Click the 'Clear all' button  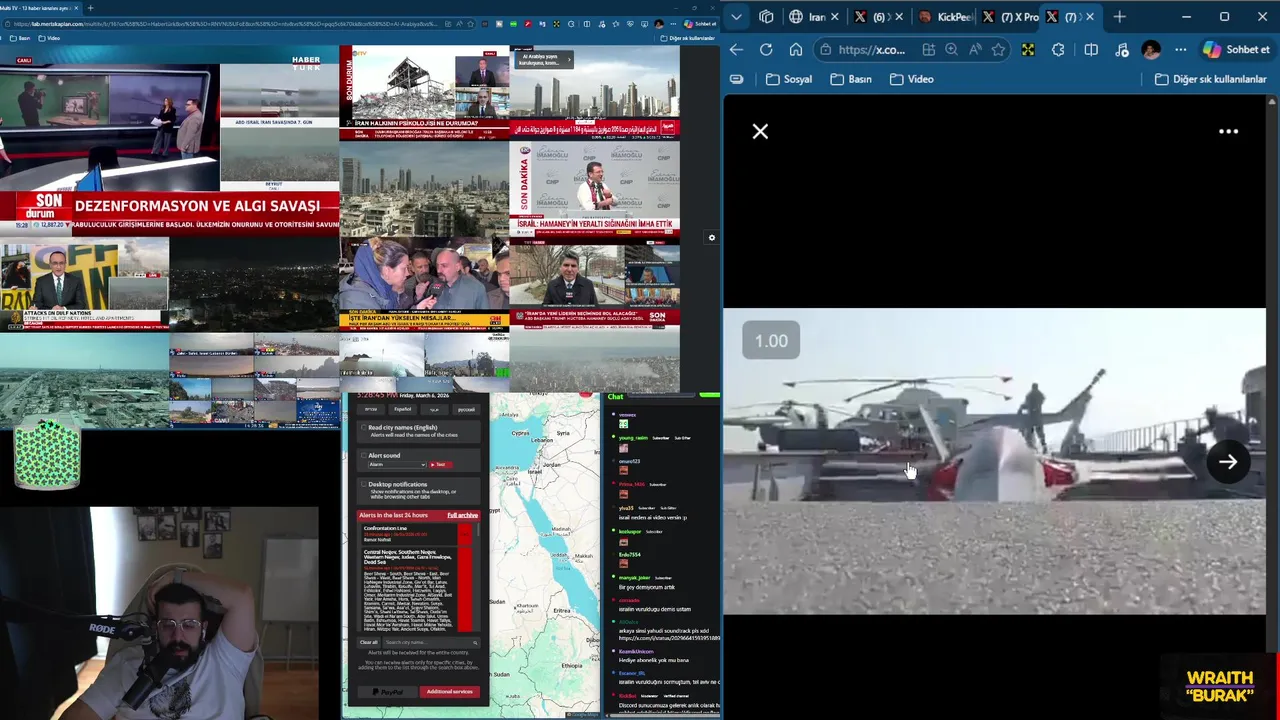(x=369, y=642)
